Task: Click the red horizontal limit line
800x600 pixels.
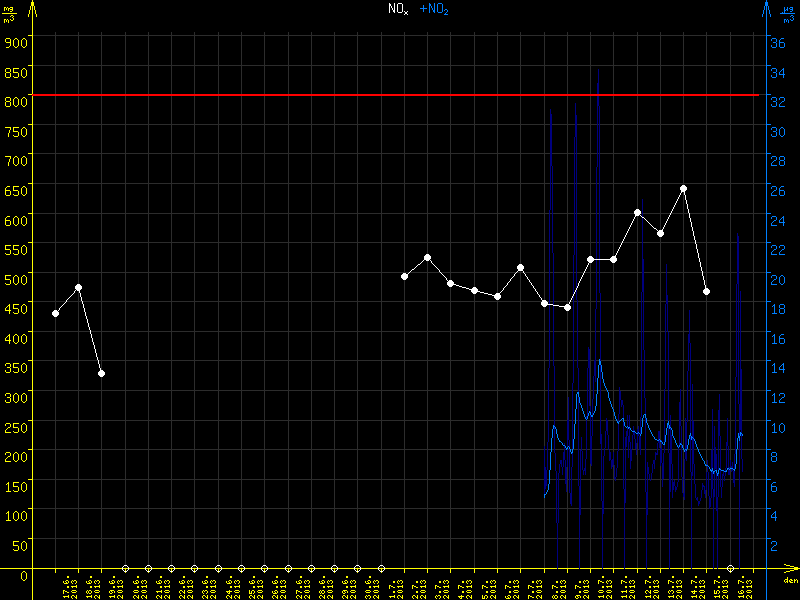Action: pos(400,95)
